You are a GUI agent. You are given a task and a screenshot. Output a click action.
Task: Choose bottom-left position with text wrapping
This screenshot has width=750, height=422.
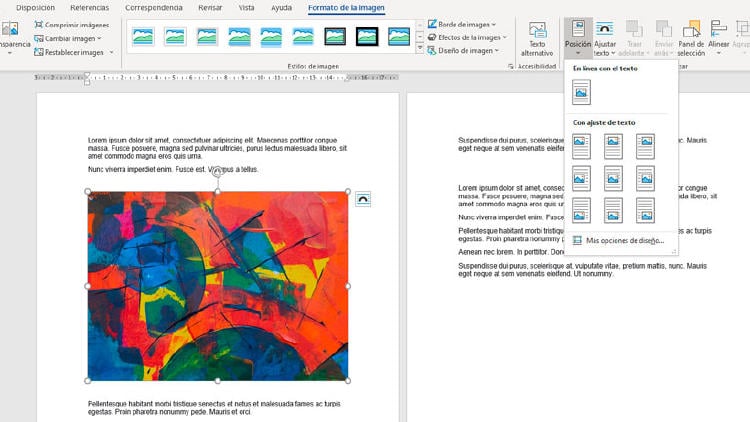pyautogui.click(x=582, y=210)
